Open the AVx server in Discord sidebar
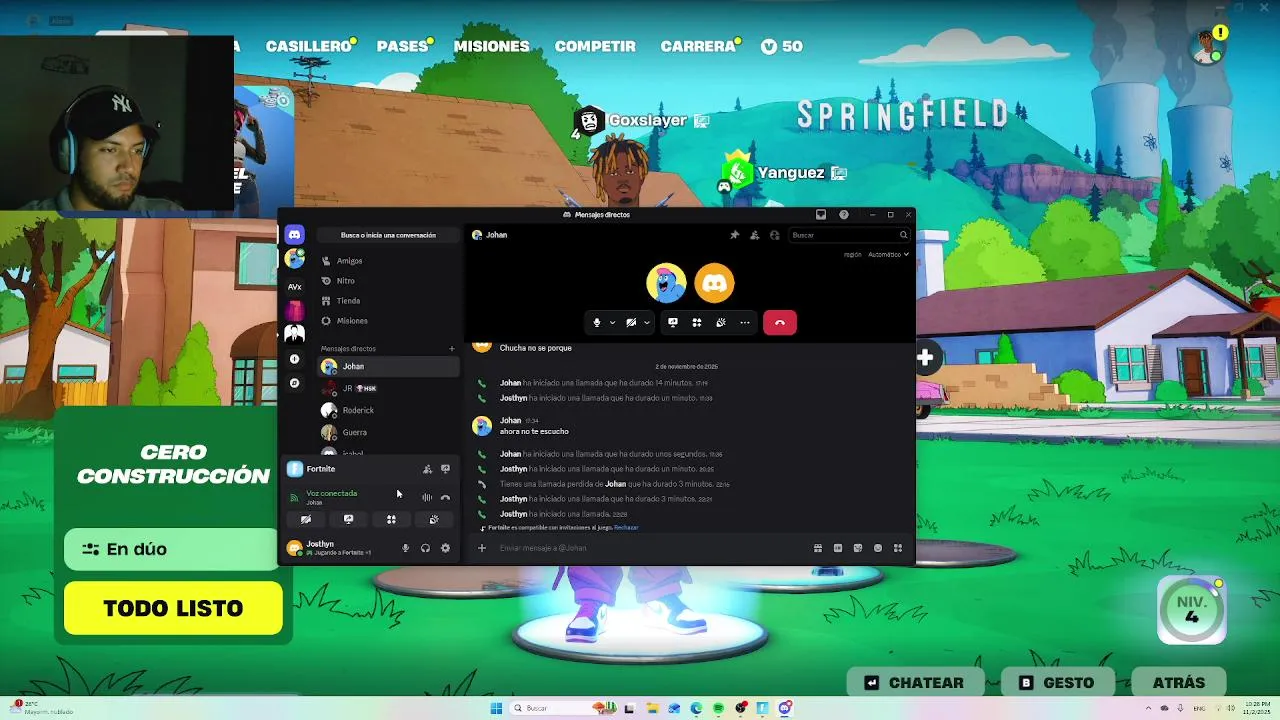1280x720 pixels. [x=294, y=286]
